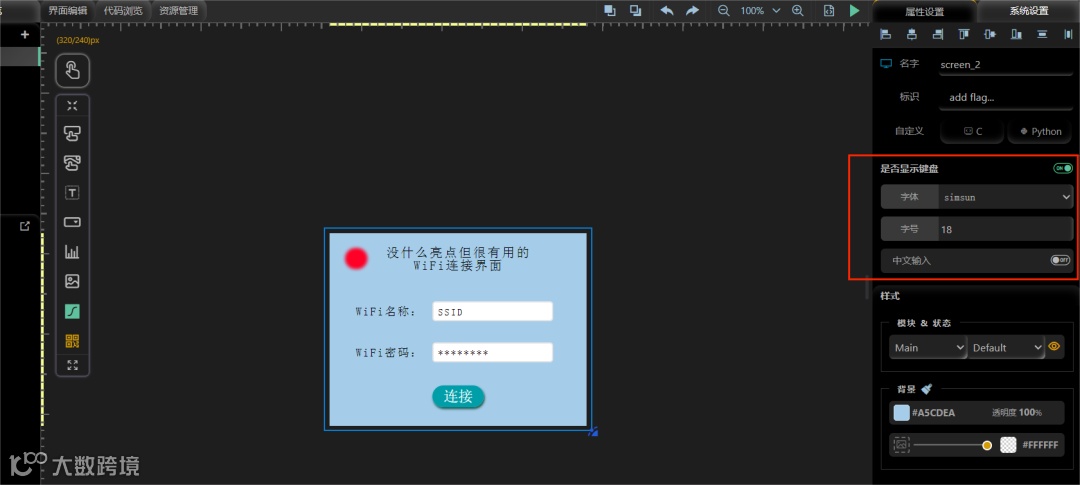Expand toolbox with outward arrows icon
The width and height of the screenshot is (1080, 485).
pos(72,365)
